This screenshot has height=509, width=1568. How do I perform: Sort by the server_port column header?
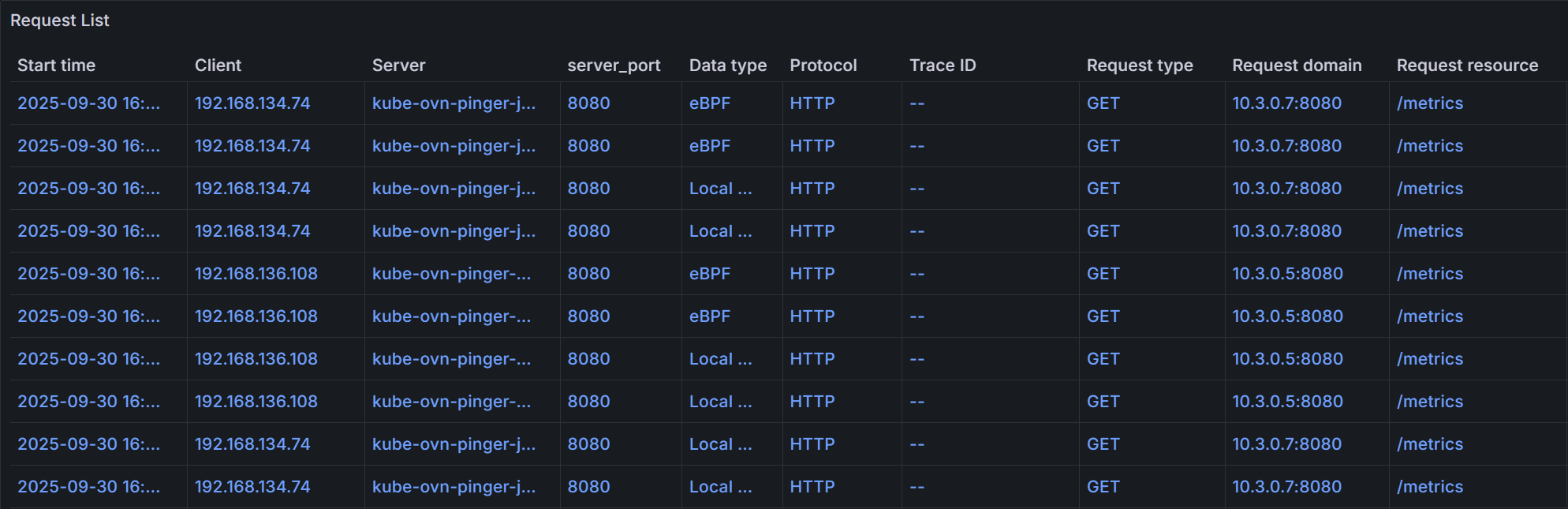tap(614, 65)
